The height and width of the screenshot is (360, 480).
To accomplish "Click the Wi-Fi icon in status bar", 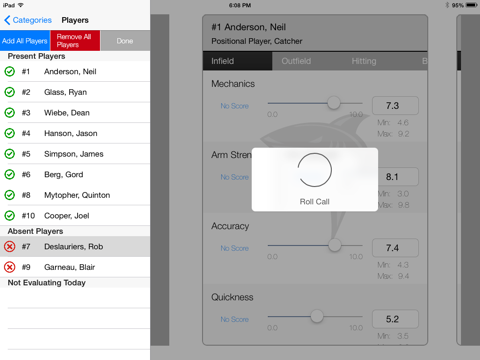I will point(21,5).
